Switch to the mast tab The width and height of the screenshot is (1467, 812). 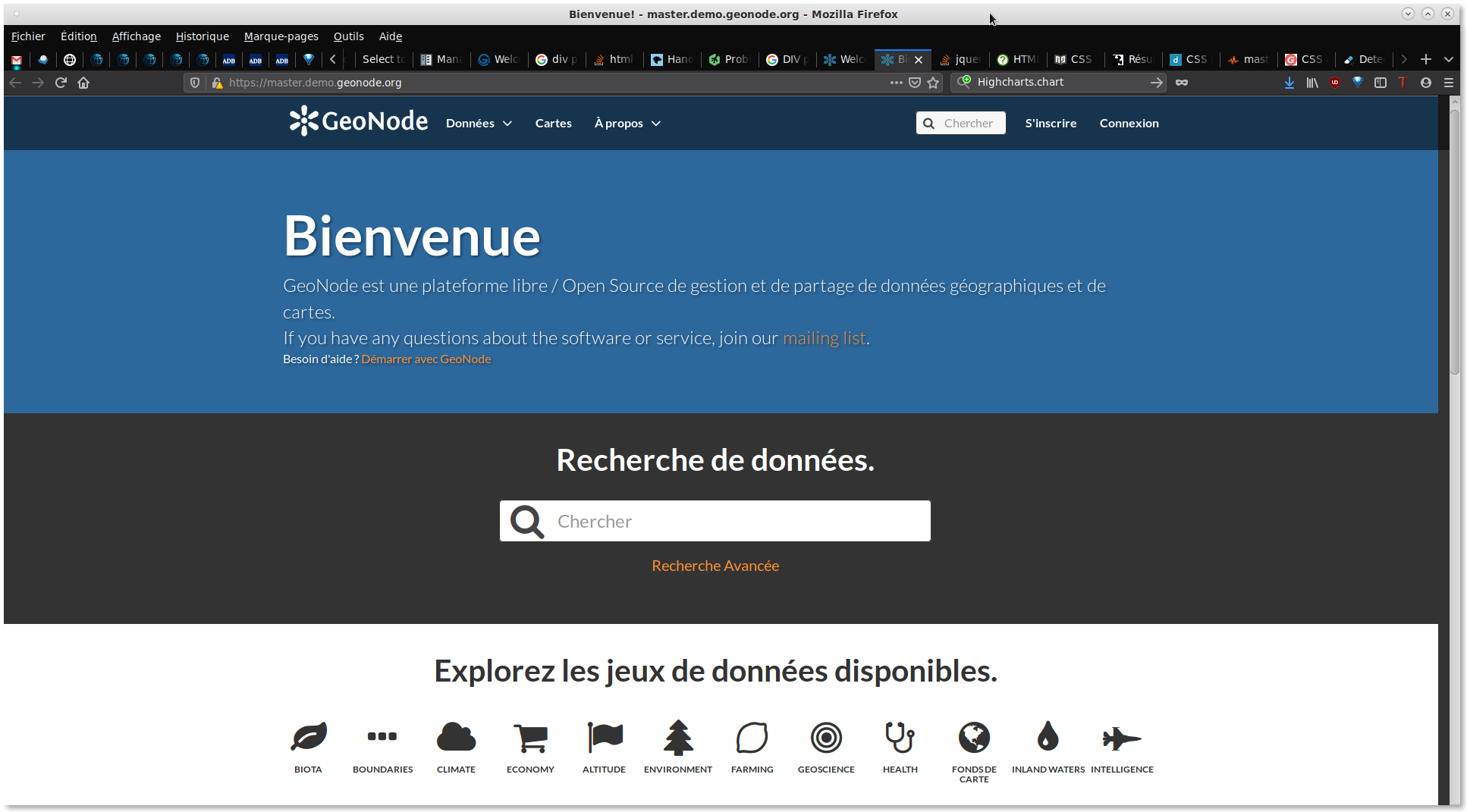[x=1248, y=59]
